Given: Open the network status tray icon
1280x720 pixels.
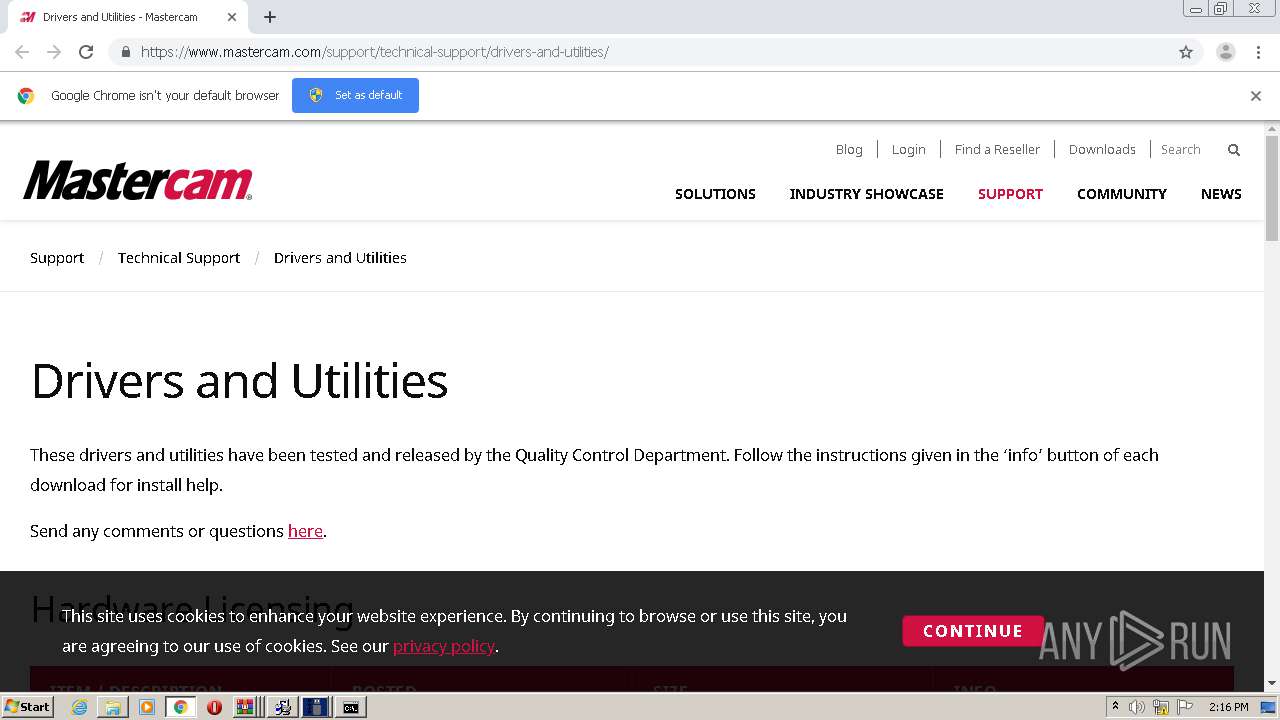Looking at the screenshot, I should 1161,707.
